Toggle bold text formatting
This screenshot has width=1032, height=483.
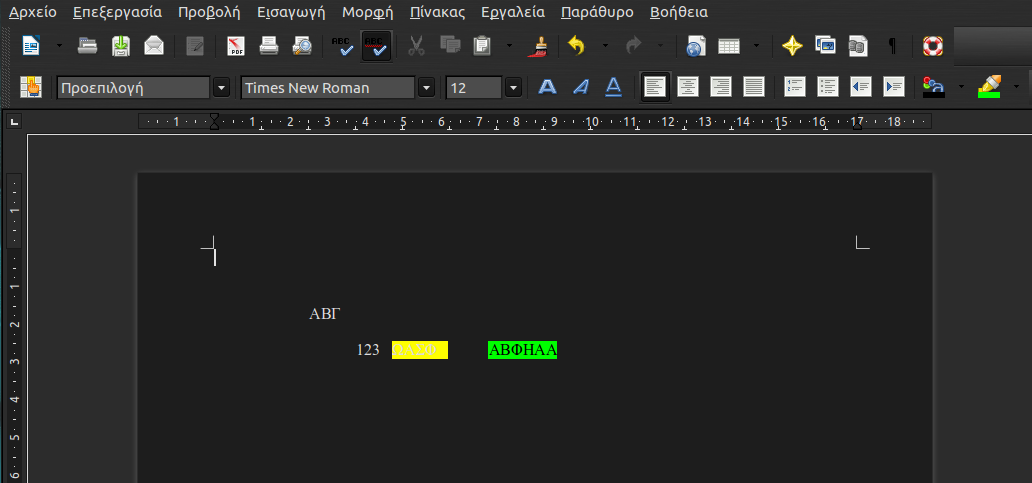pos(547,88)
